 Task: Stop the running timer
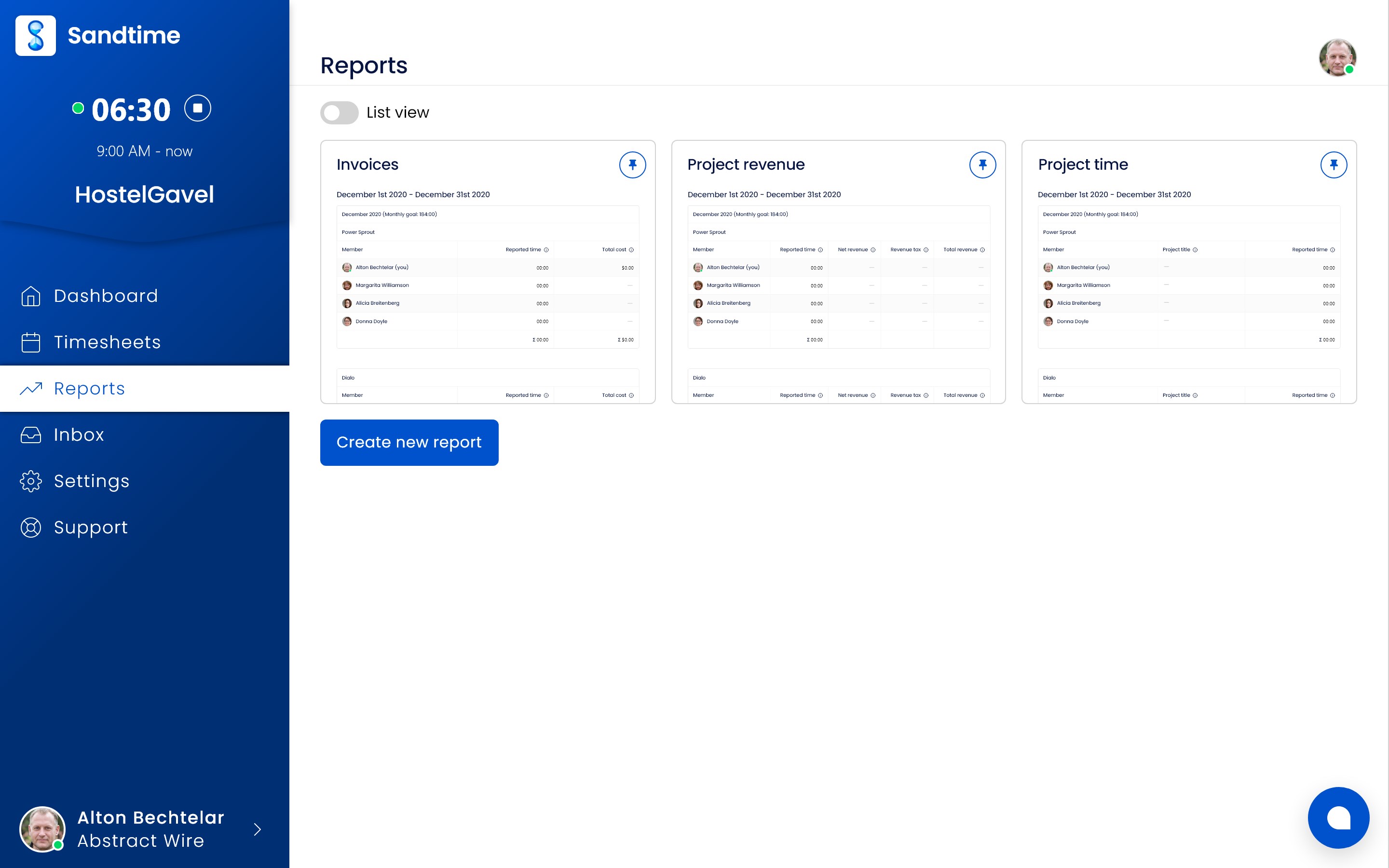coord(197,108)
